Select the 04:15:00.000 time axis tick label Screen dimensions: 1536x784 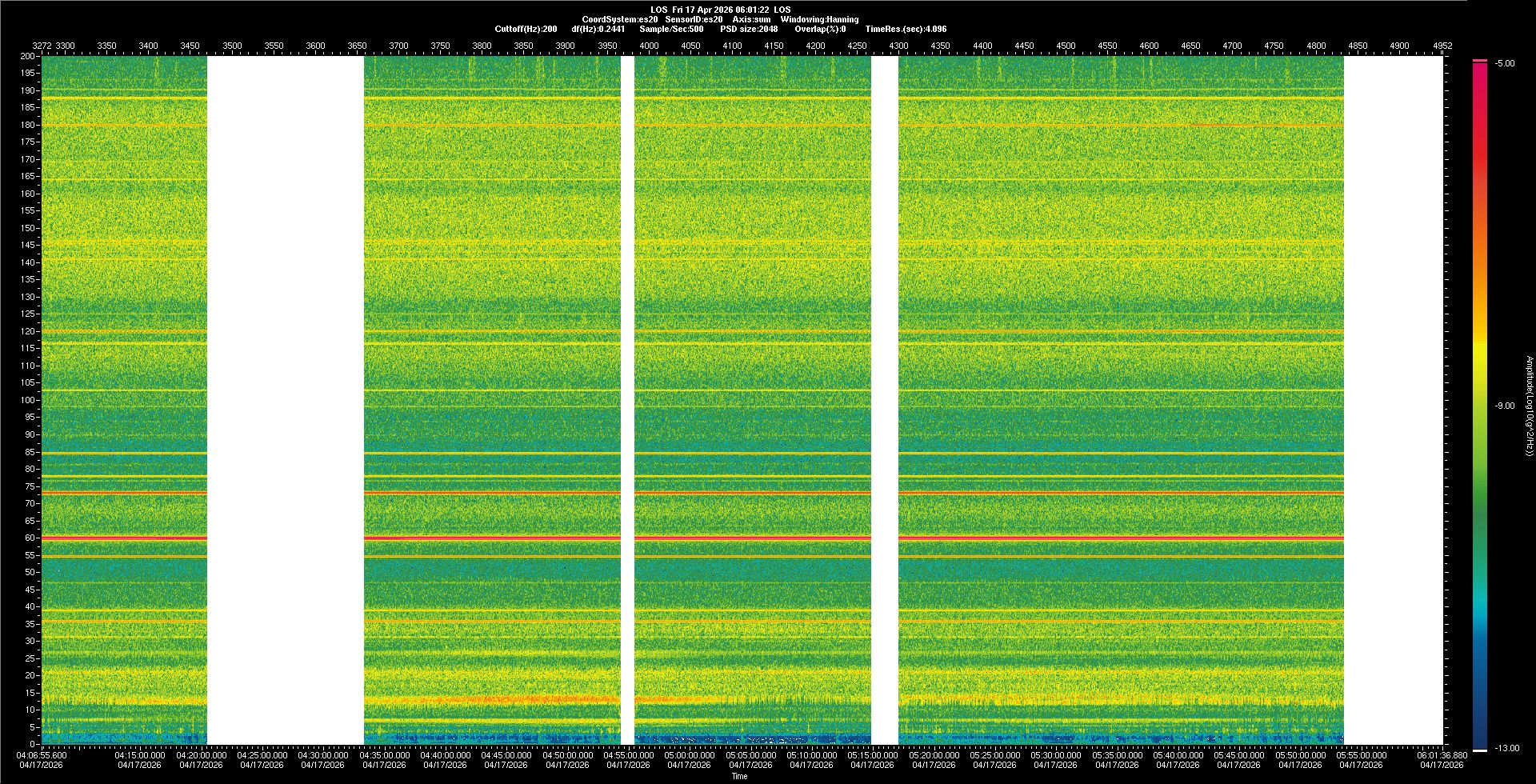(140, 755)
